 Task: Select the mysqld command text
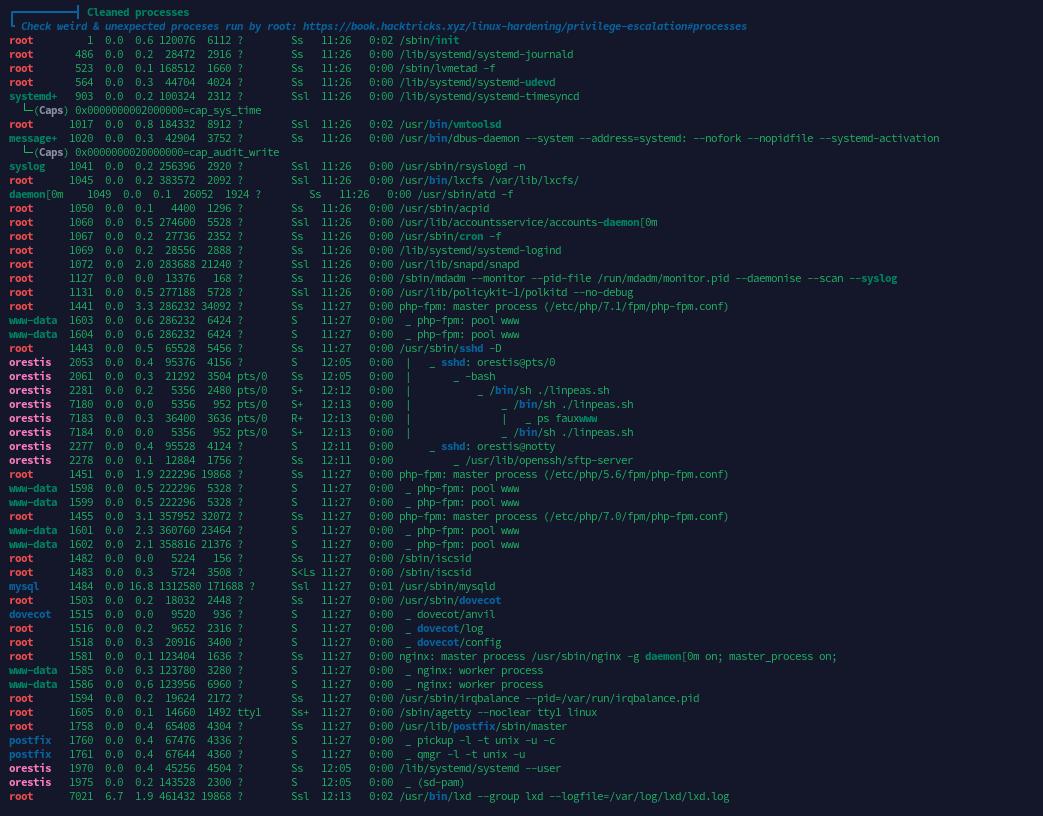tap(447, 586)
